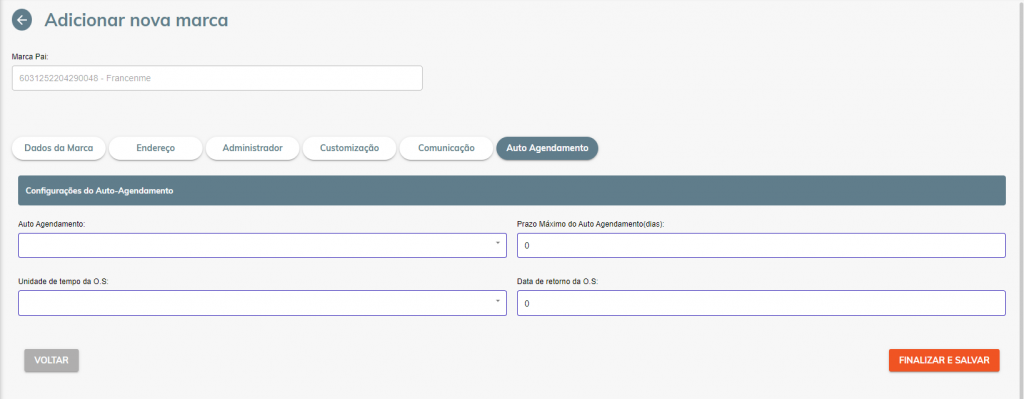Viewport: 1024px width, 399px height.
Task: Open the Unidade de tempo da O.S dropdown
Action: click(x=262, y=303)
